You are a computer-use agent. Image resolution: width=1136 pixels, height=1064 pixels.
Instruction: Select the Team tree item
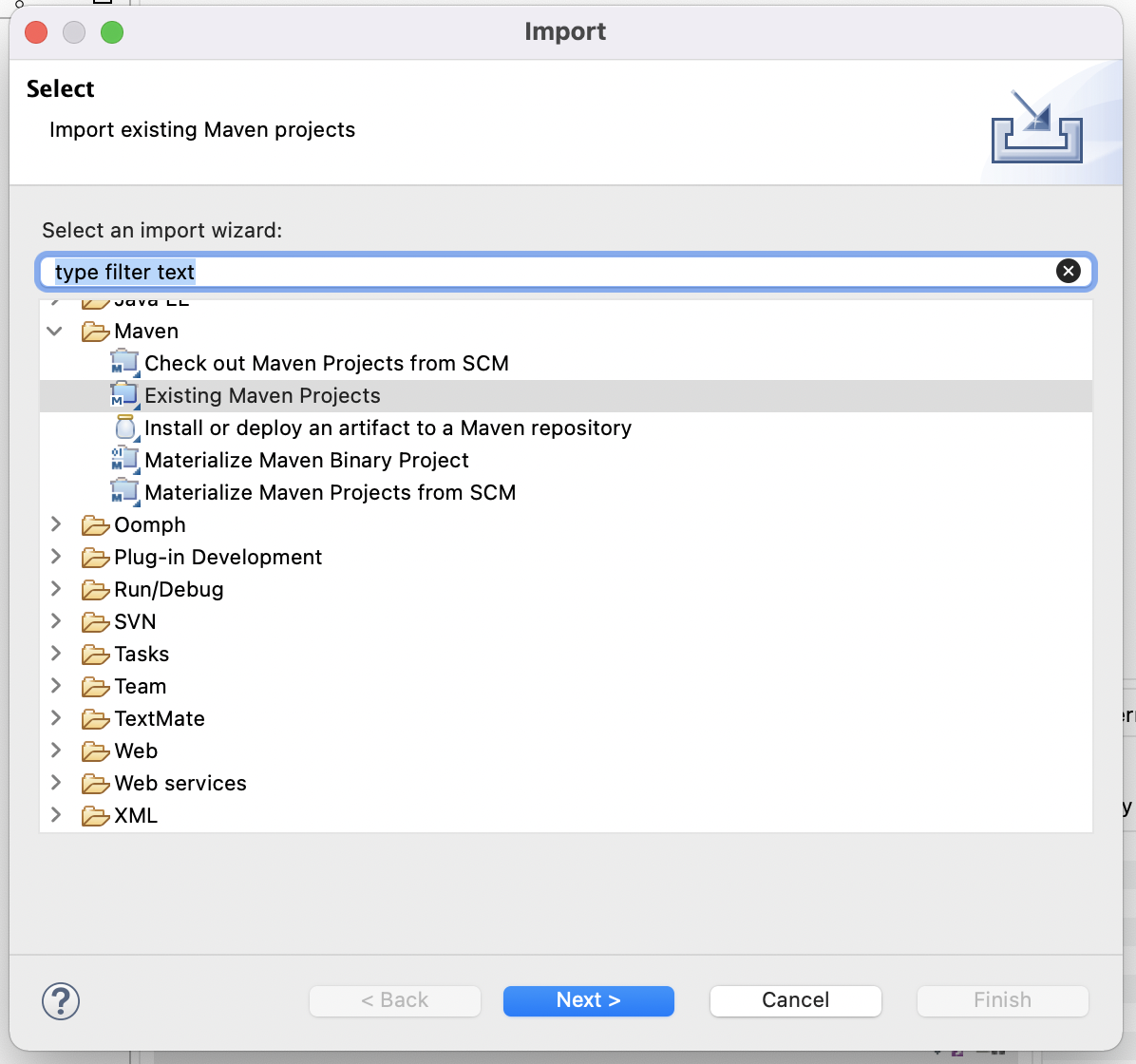140,686
